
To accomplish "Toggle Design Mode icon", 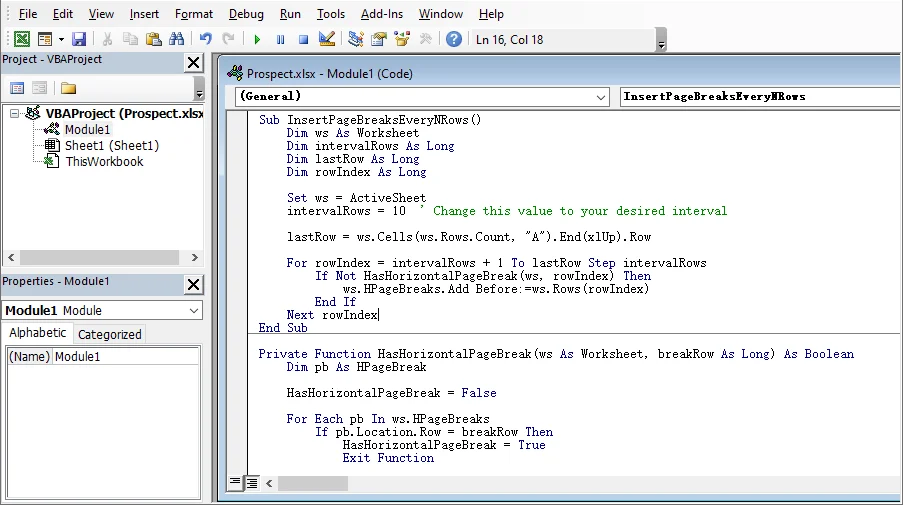I will (327, 39).
